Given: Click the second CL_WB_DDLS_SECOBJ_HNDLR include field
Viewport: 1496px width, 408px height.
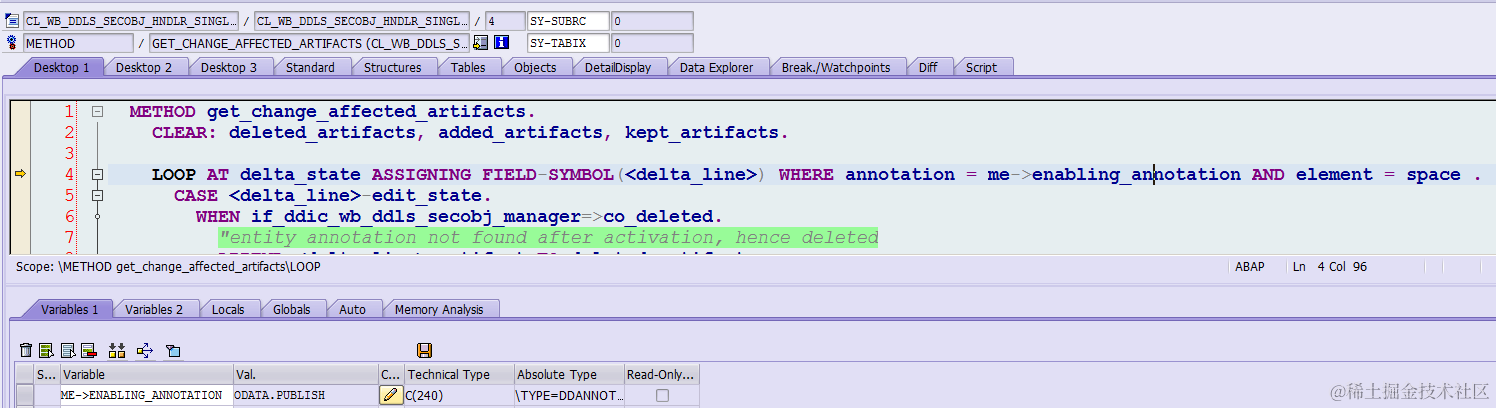Looking at the screenshot, I should click(x=362, y=21).
